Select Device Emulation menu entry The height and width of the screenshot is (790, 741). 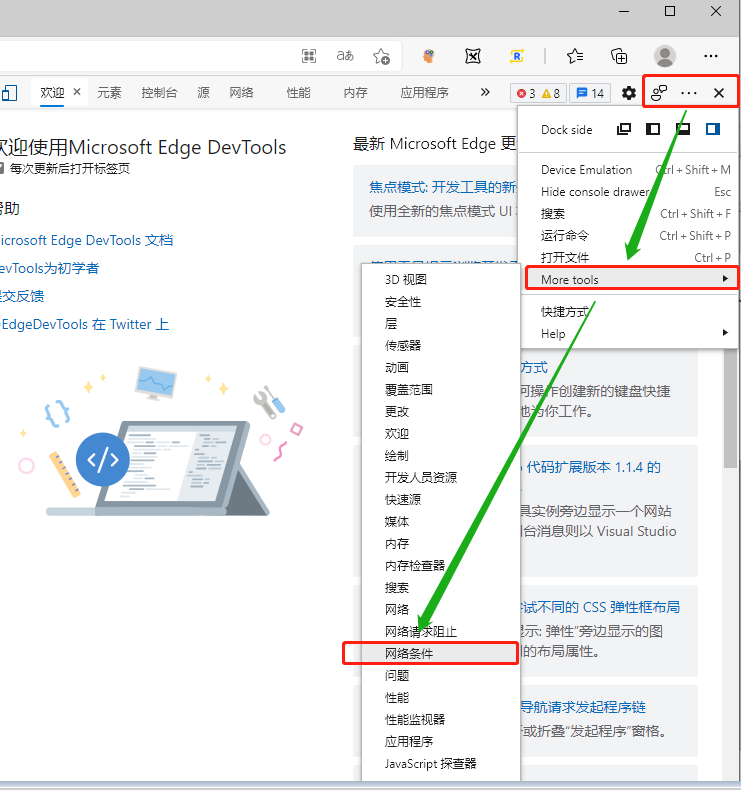(x=627, y=170)
